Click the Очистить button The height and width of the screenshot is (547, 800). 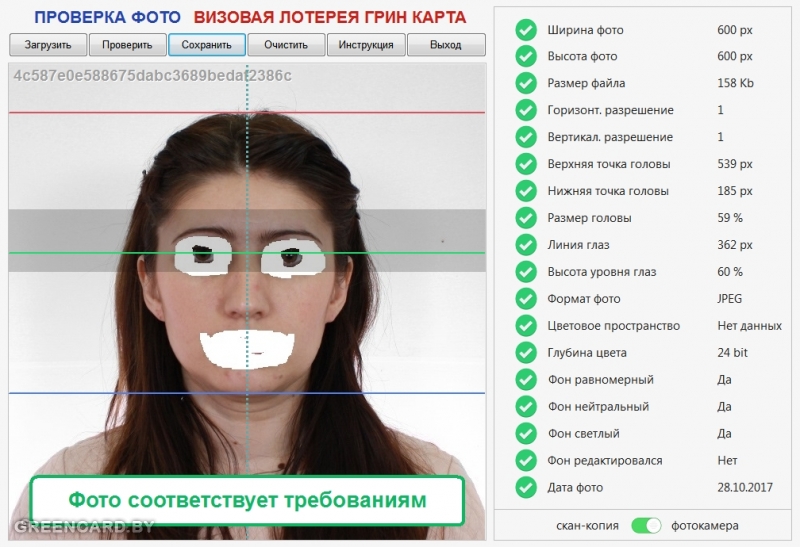286,45
